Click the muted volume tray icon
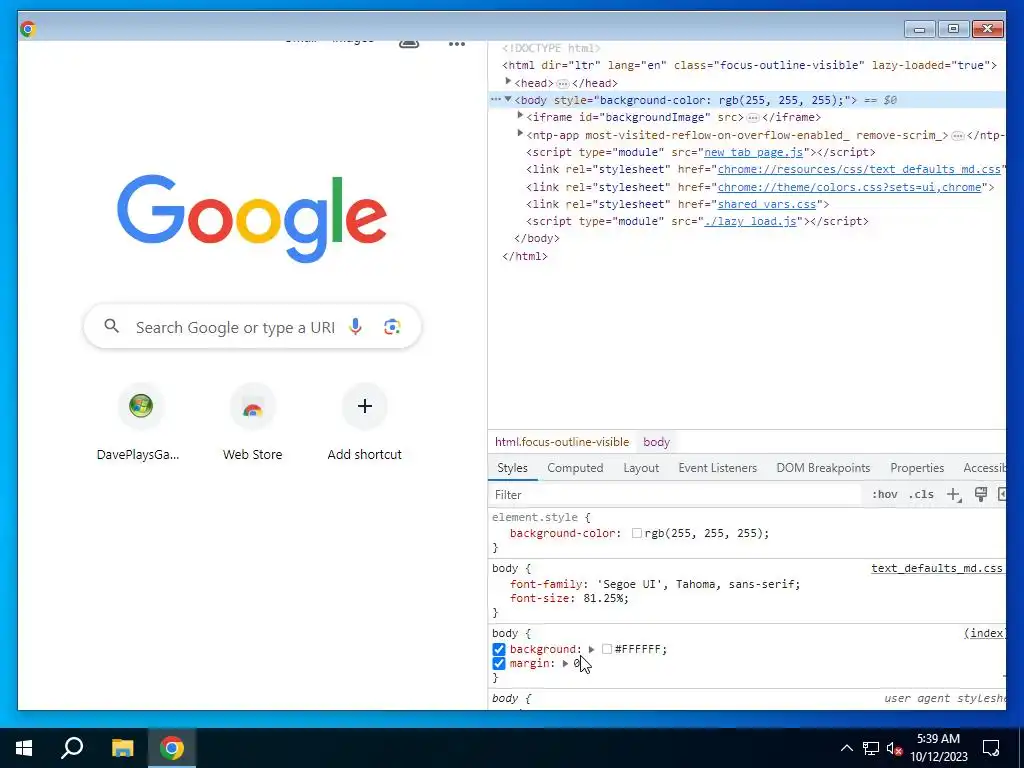Image resolution: width=1024 pixels, height=768 pixels. tap(894, 748)
